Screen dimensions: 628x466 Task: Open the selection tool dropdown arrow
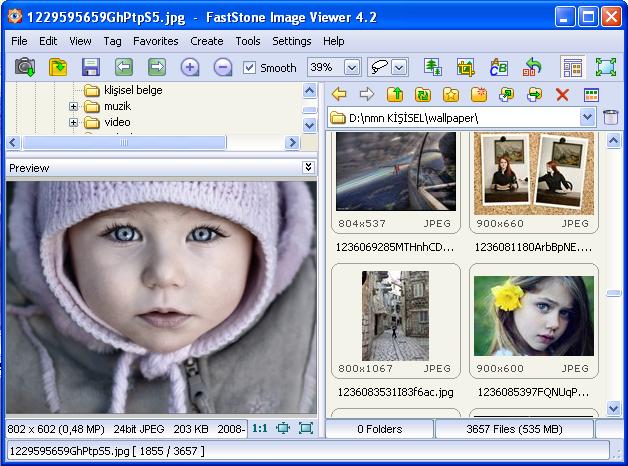coord(399,68)
